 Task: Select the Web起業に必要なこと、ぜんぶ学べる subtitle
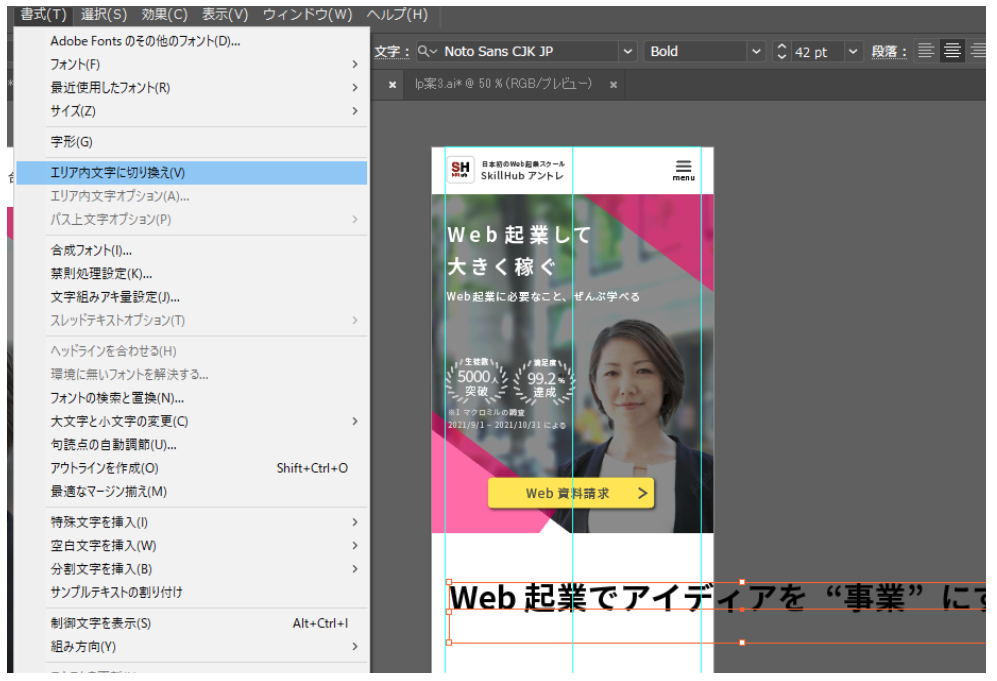[543, 296]
